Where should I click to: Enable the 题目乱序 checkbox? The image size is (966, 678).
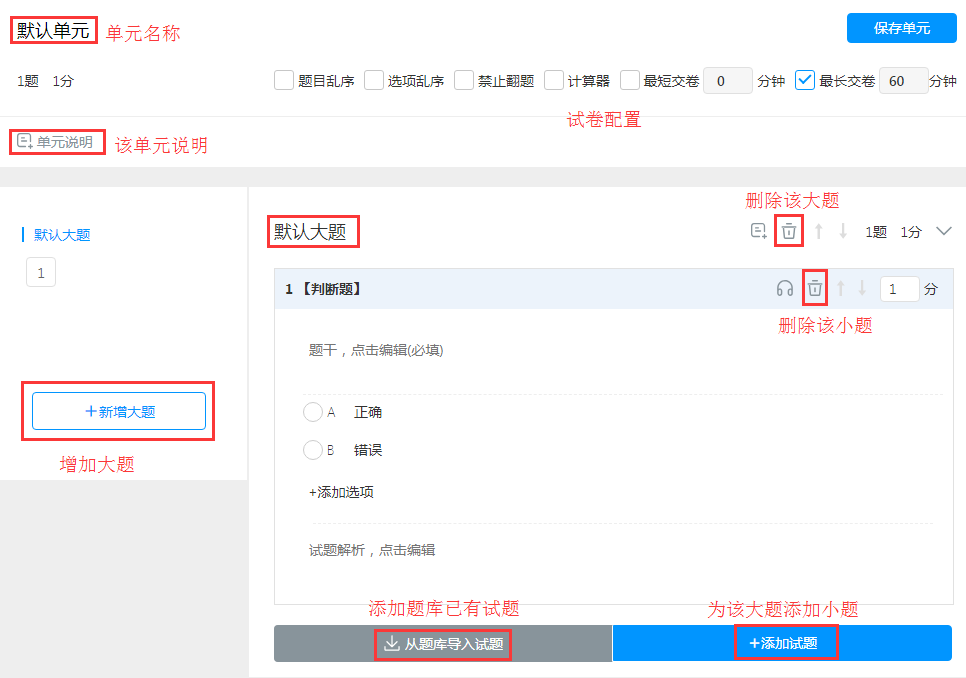[x=283, y=81]
